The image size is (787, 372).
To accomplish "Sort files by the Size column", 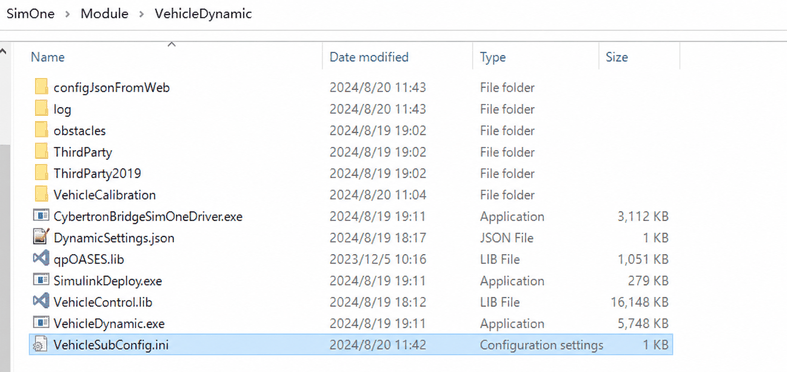I will click(616, 57).
